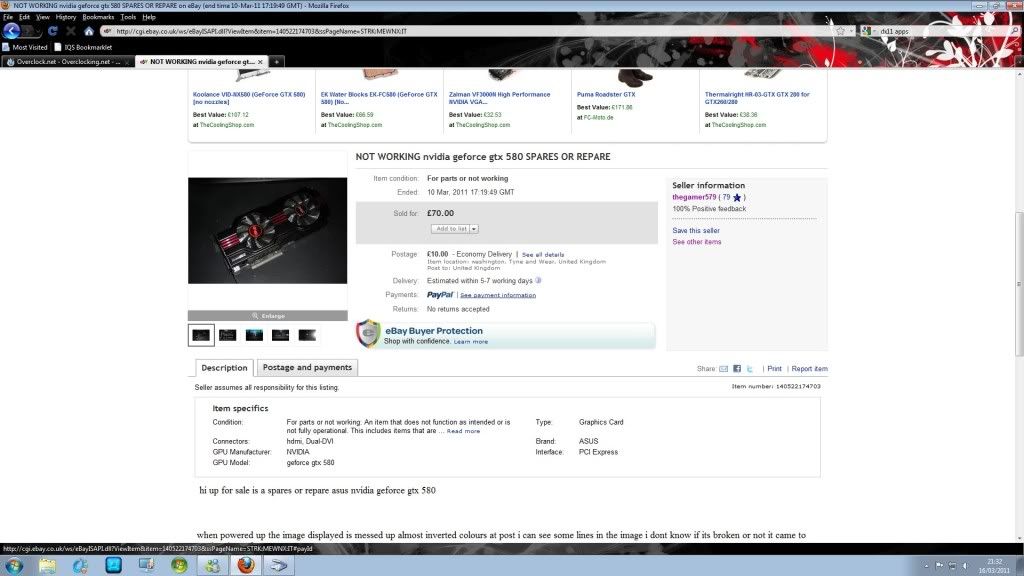Click the PayPal logo

tap(440, 295)
